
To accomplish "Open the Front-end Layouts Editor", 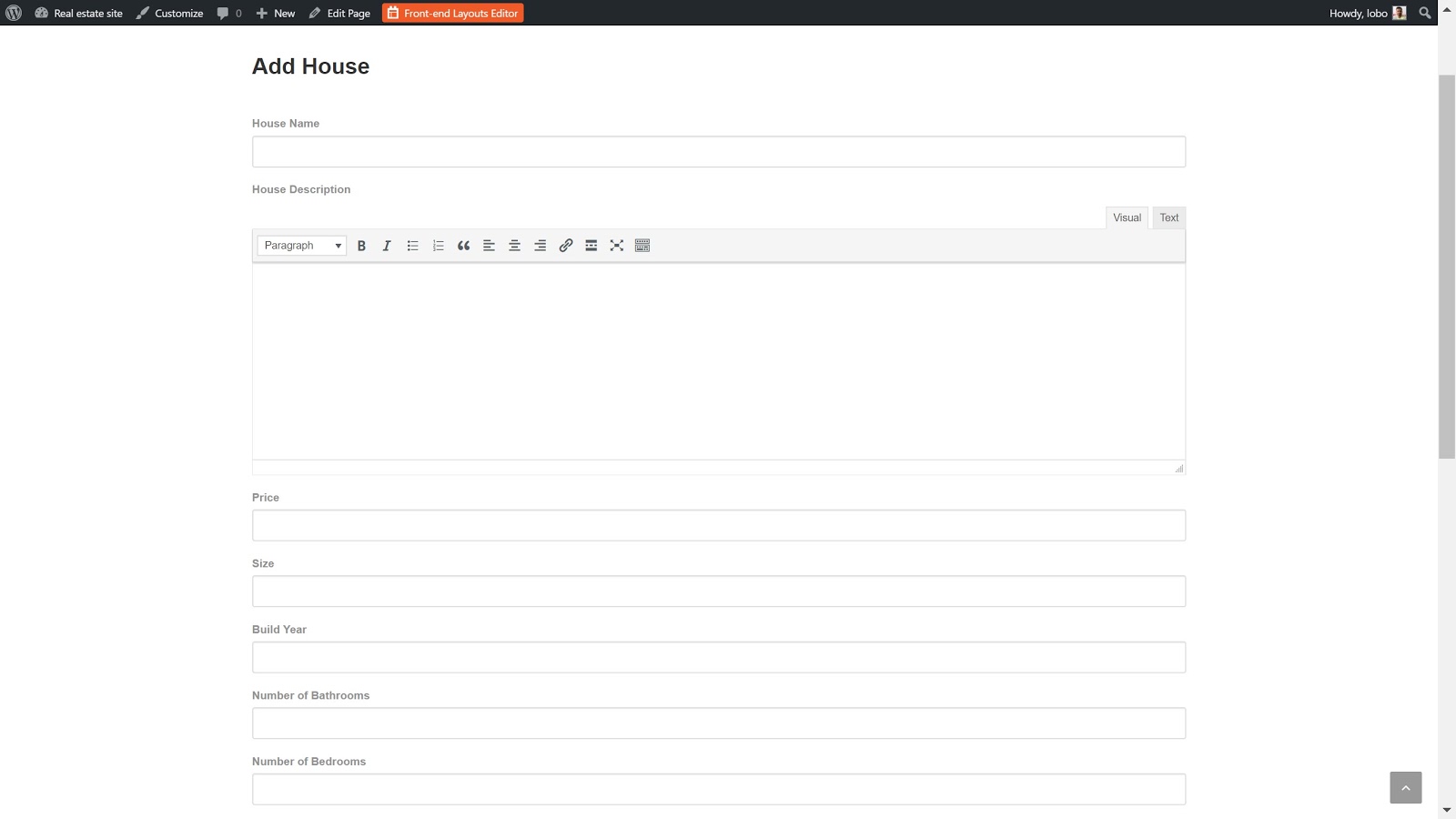I will 452,13.
